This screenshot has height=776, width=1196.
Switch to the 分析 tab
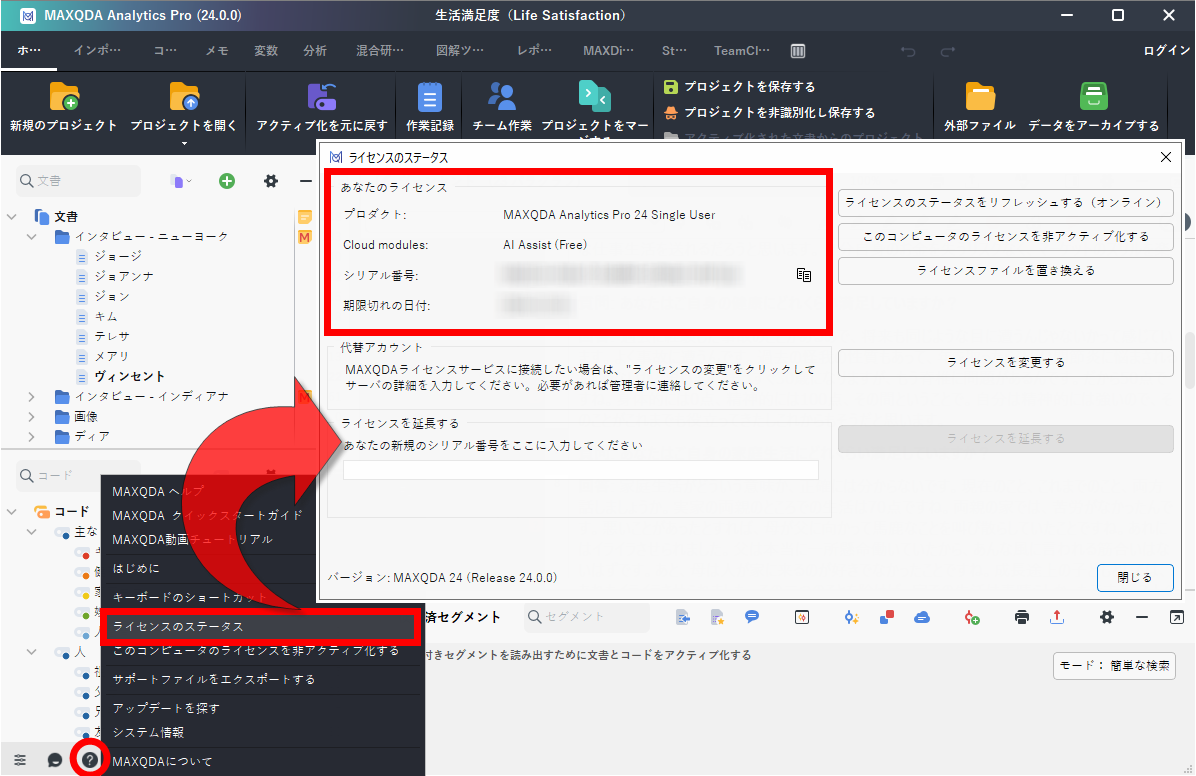(x=315, y=50)
